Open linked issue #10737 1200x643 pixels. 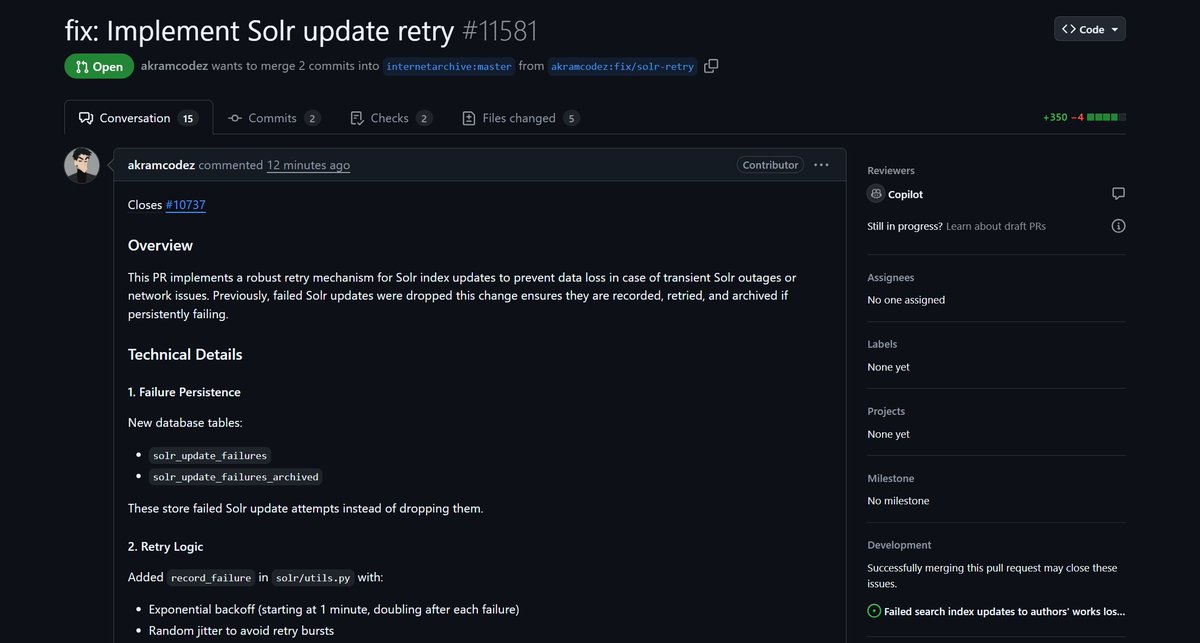pyautogui.click(x=185, y=205)
